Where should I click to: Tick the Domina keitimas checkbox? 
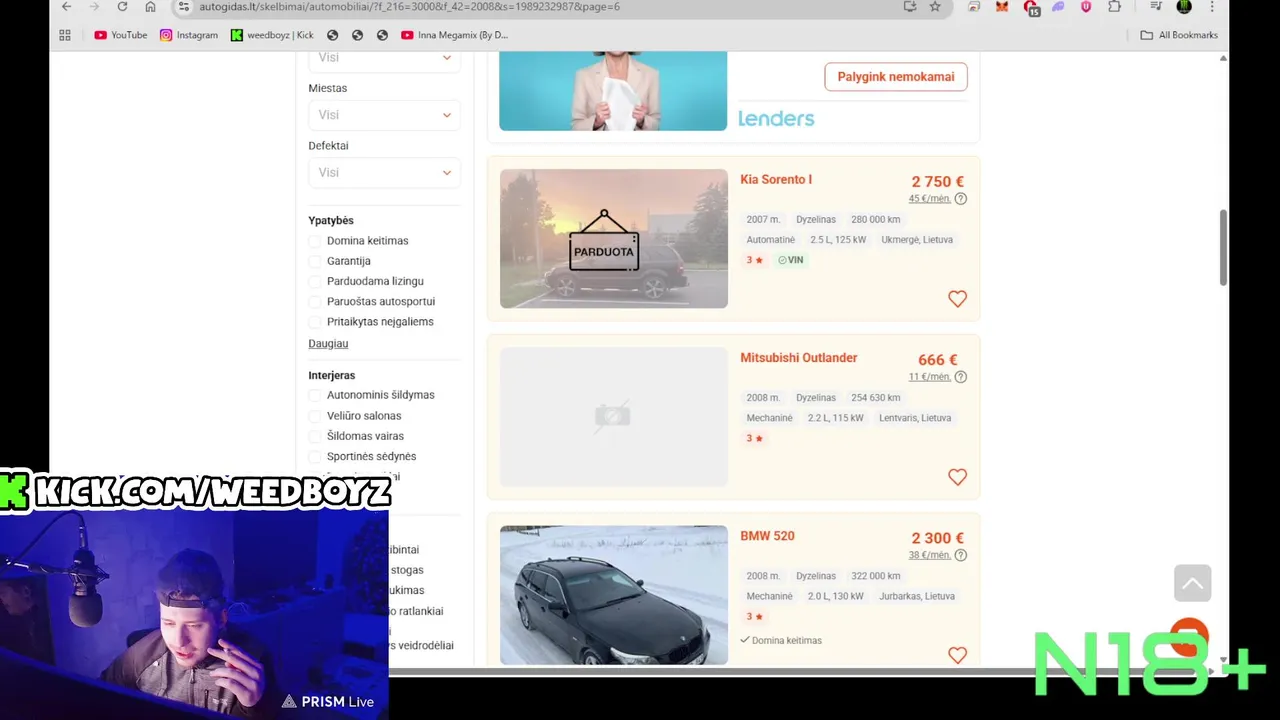point(315,241)
